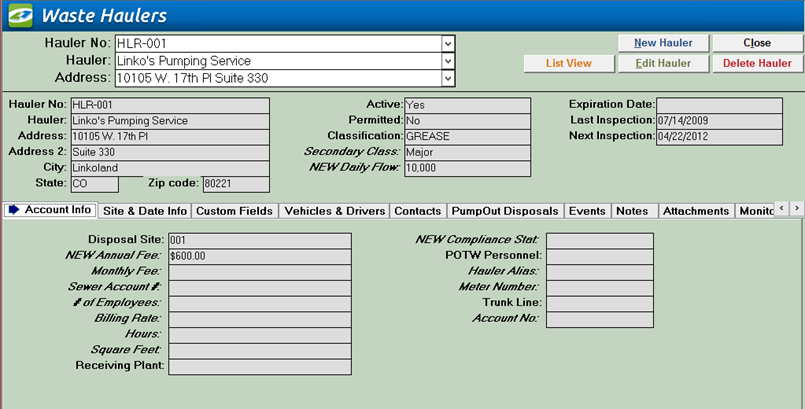Screen dimensions: 805x409
Task: Click the # of Employees field
Action: coord(260,304)
